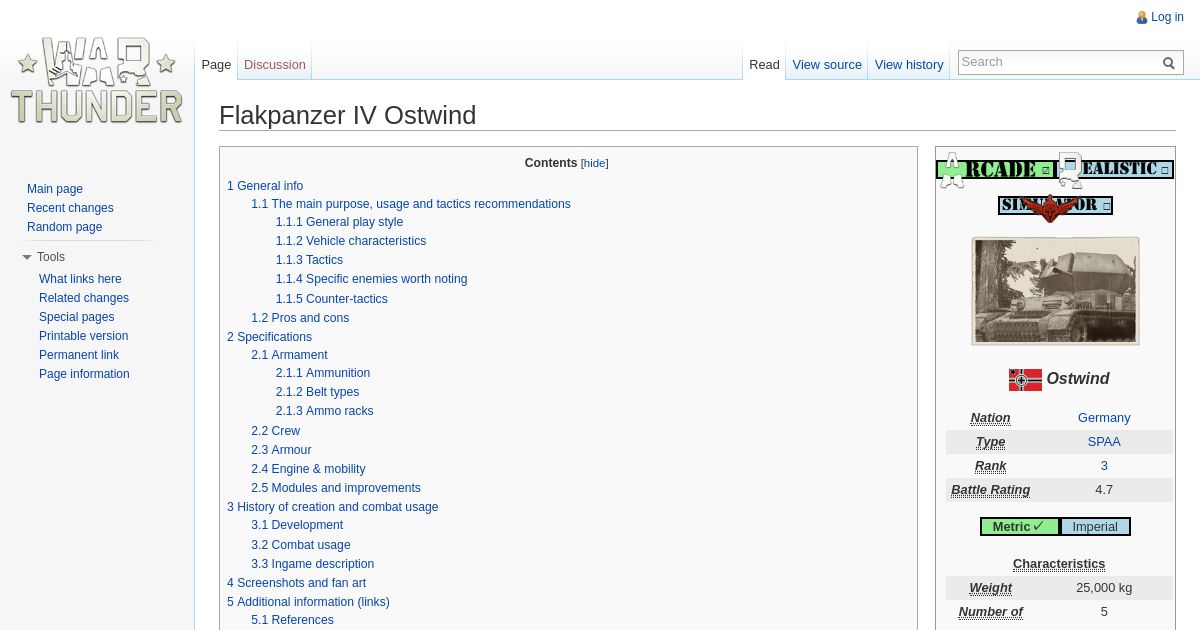Image resolution: width=1200 pixels, height=630 pixels.
Task: Jump to 5.1 References
Action: click(x=292, y=620)
